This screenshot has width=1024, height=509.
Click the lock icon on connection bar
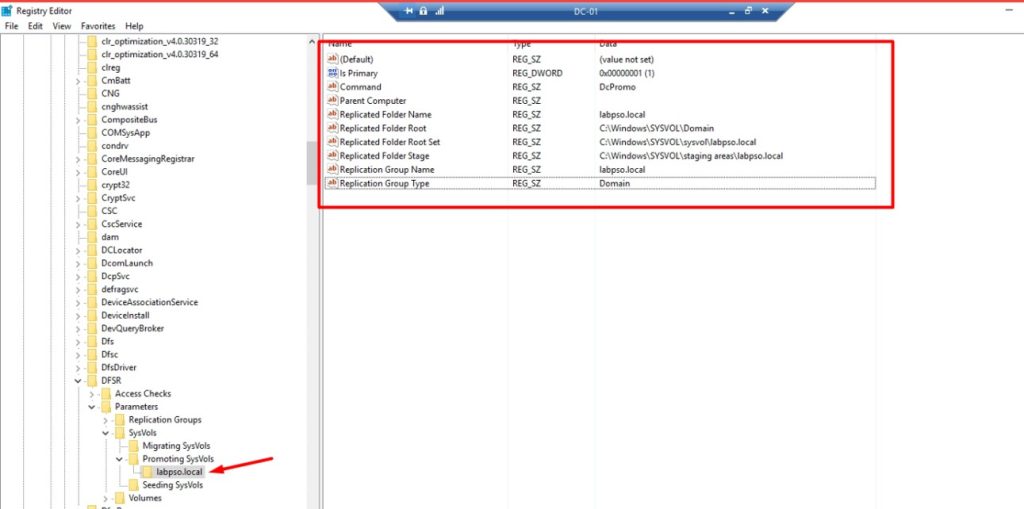click(423, 11)
